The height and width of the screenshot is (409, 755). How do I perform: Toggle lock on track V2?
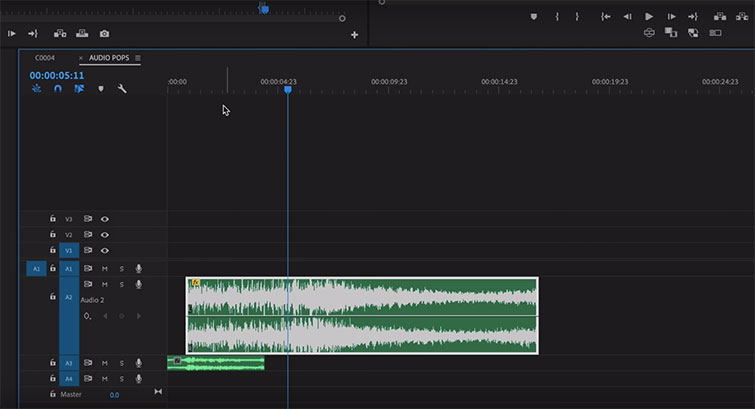point(53,235)
